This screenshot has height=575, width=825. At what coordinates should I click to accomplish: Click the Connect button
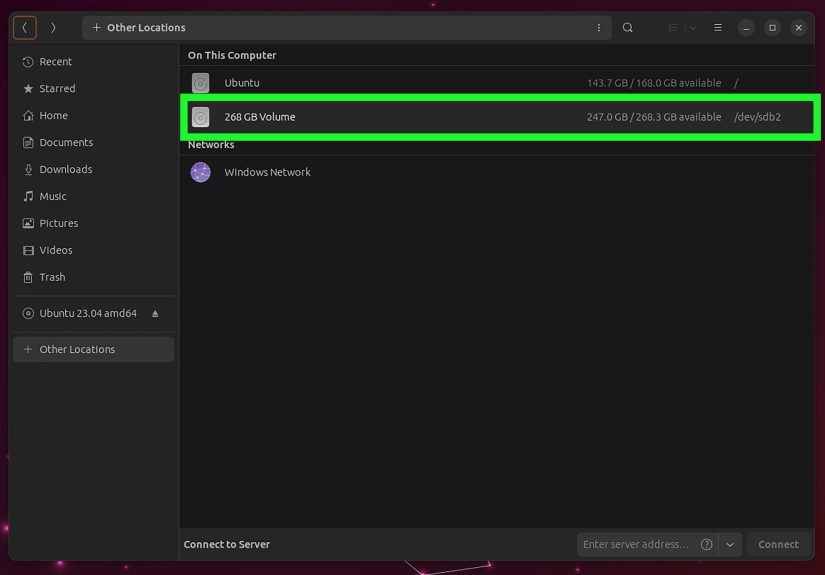(x=778, y=544)
